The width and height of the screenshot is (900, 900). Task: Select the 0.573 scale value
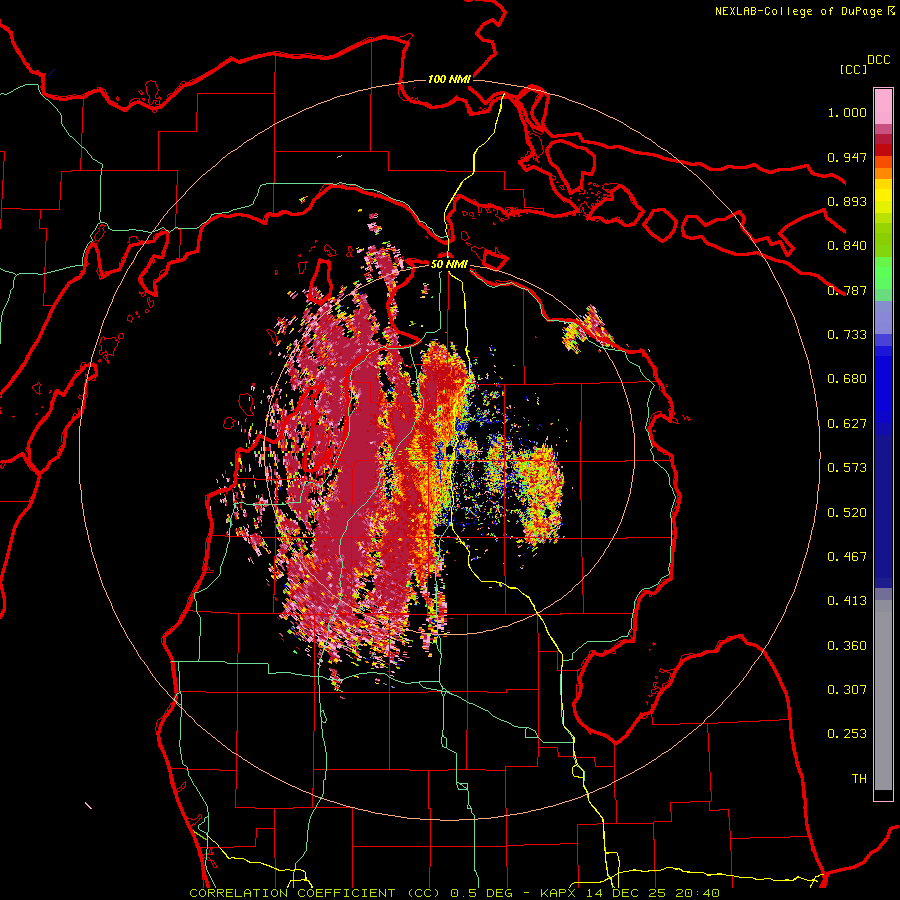pos(847,468)
